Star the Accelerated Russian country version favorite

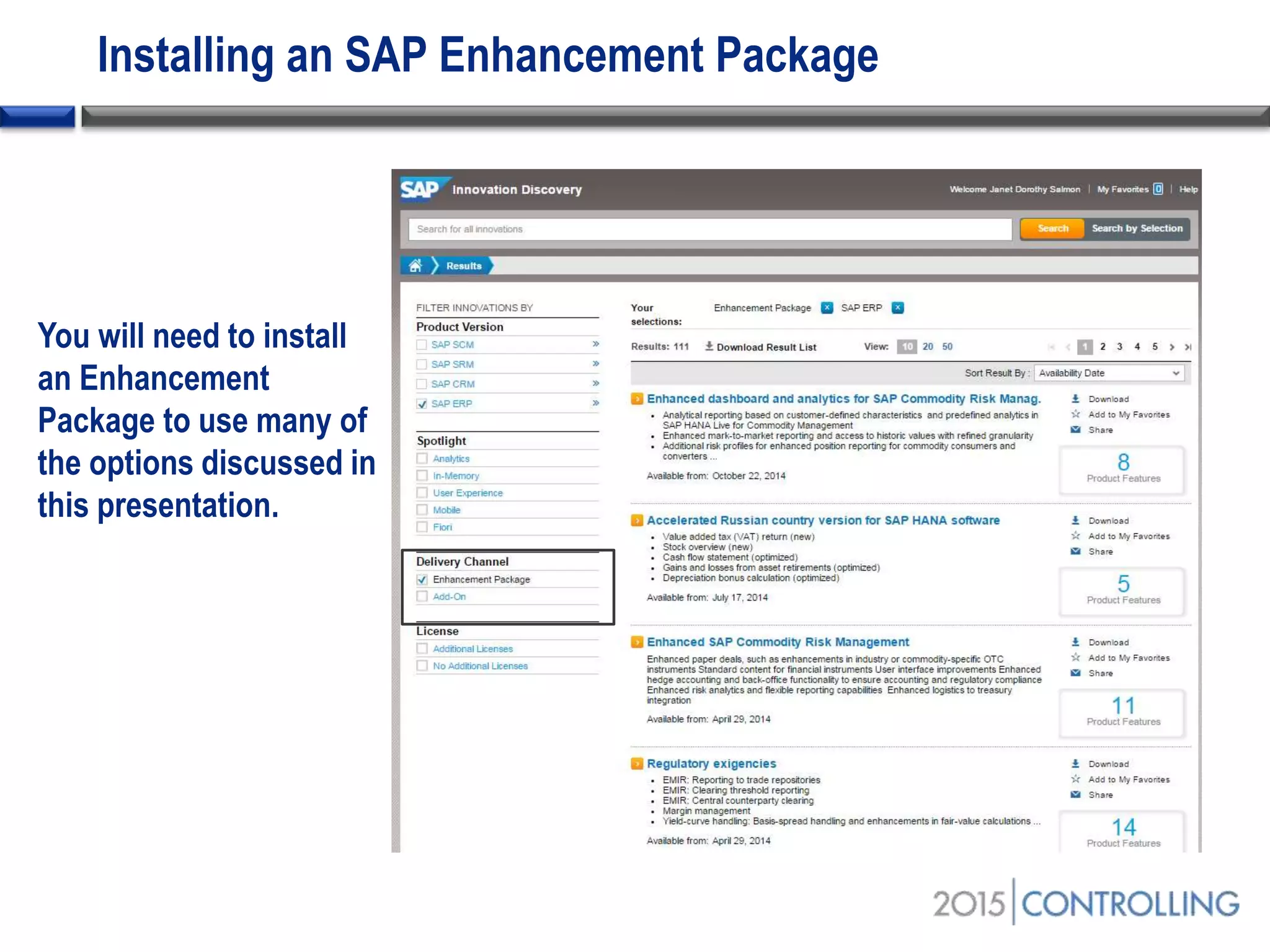point(1076,536)
